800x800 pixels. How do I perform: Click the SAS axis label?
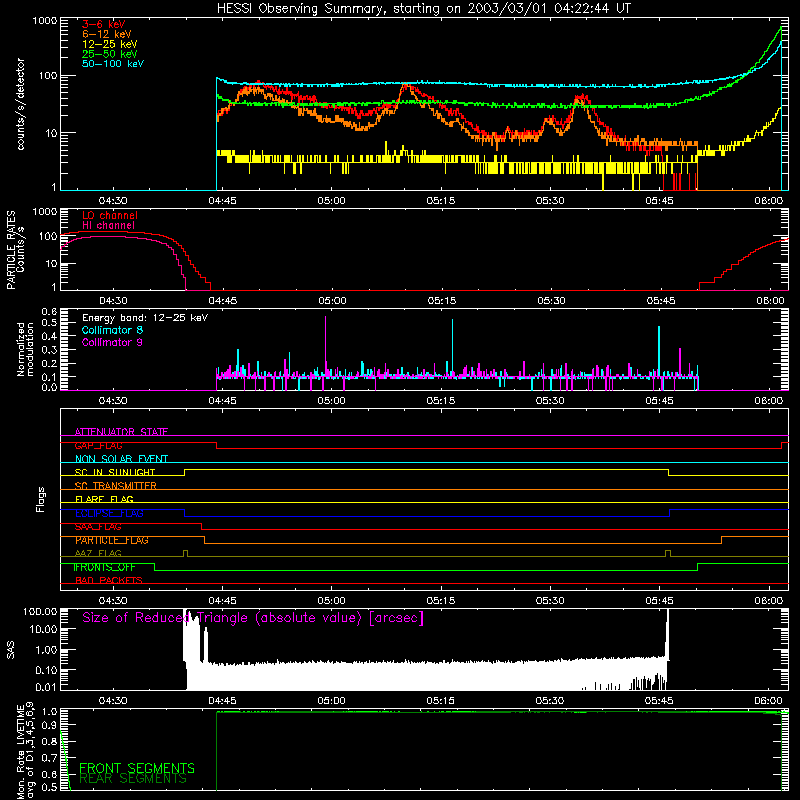click(10, 651)
